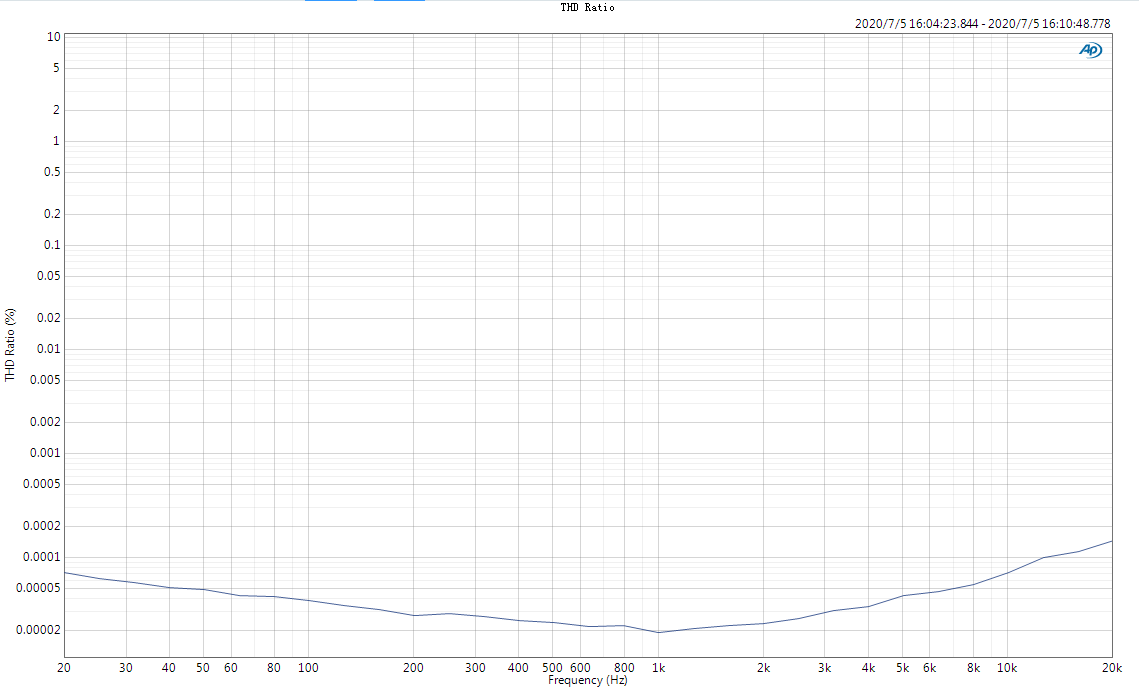Image resolution: width=1139 pixels, height=687 pixels.
Task: Click the frequency axis tick "100"
Action: coord(308,667)
